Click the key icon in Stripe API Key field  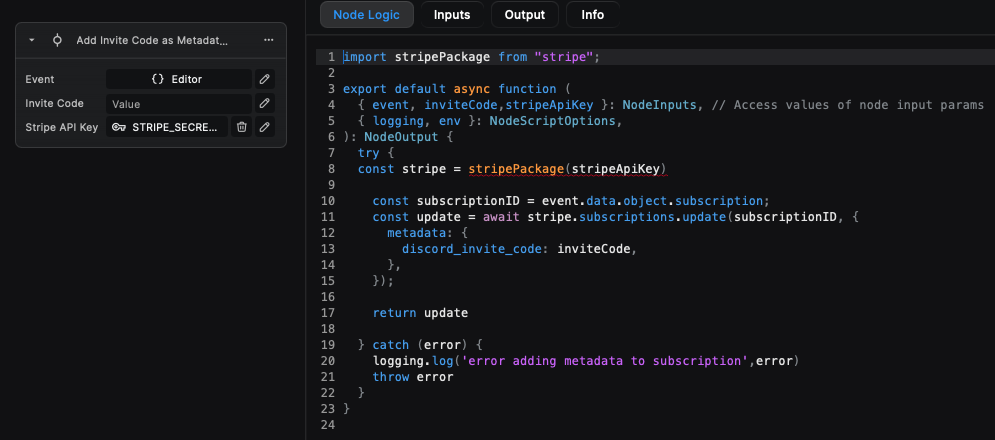pos(119,127)
